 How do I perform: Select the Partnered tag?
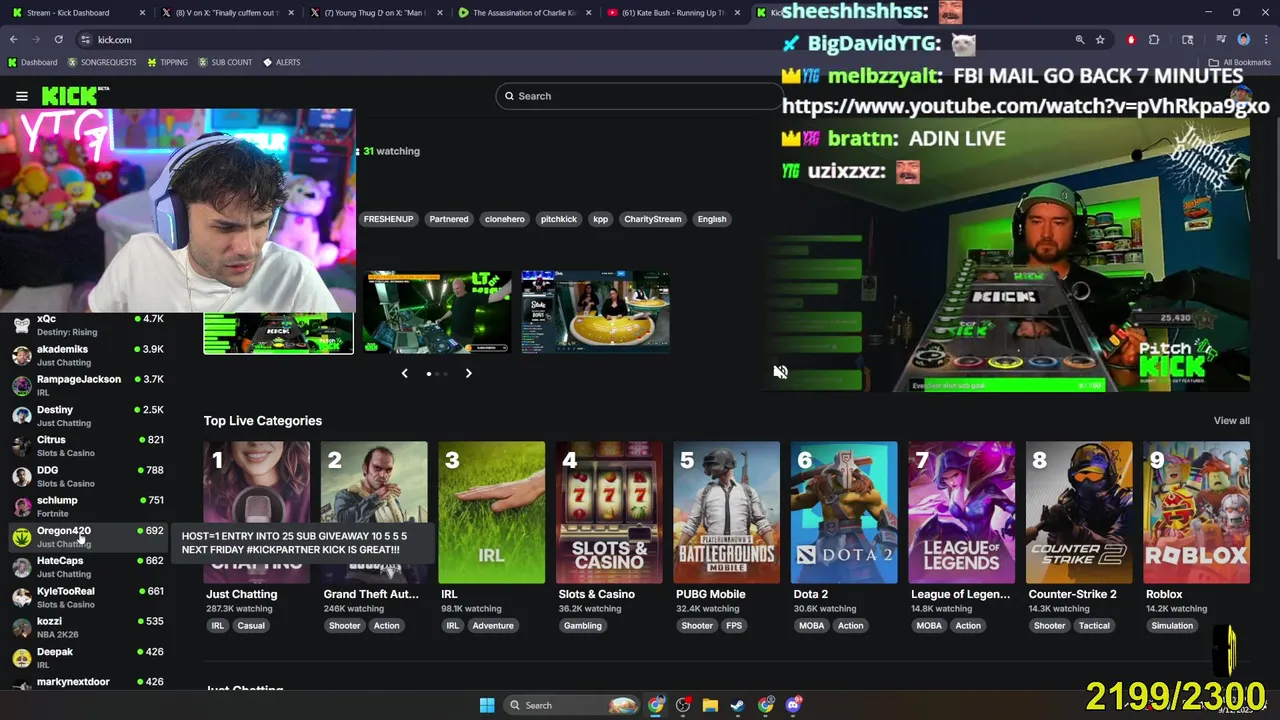(449, 219)
